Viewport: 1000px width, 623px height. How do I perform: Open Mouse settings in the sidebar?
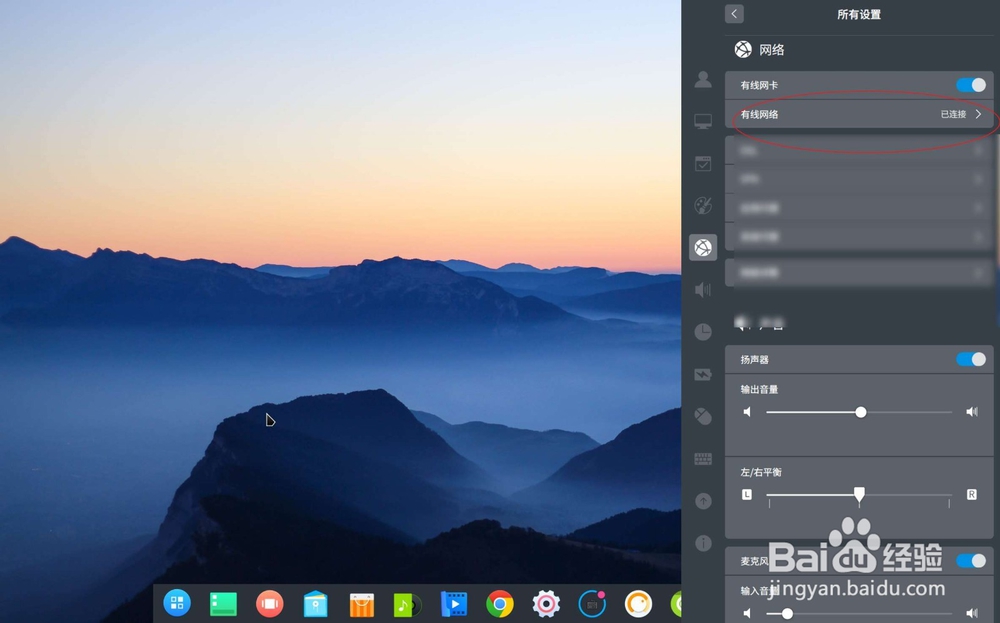click(703, 416)
